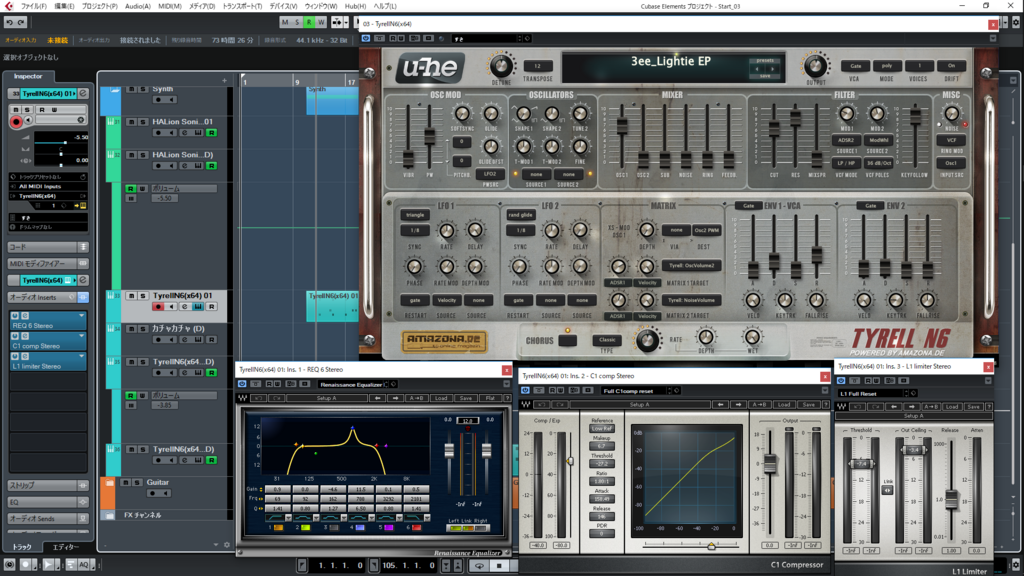The height and width of the screenshot is (576, 1024).
Task: Click the undo arrow in Cubase toolbar
Action: tap(9, 22)
